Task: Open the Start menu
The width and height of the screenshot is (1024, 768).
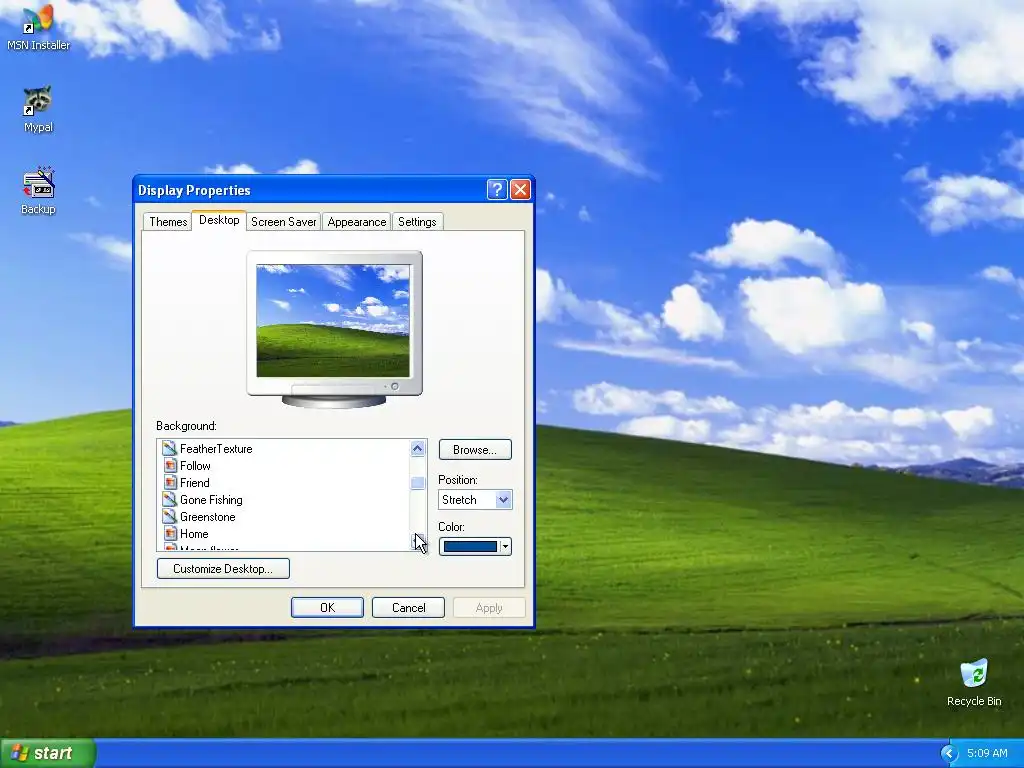Action: (48, 753)
